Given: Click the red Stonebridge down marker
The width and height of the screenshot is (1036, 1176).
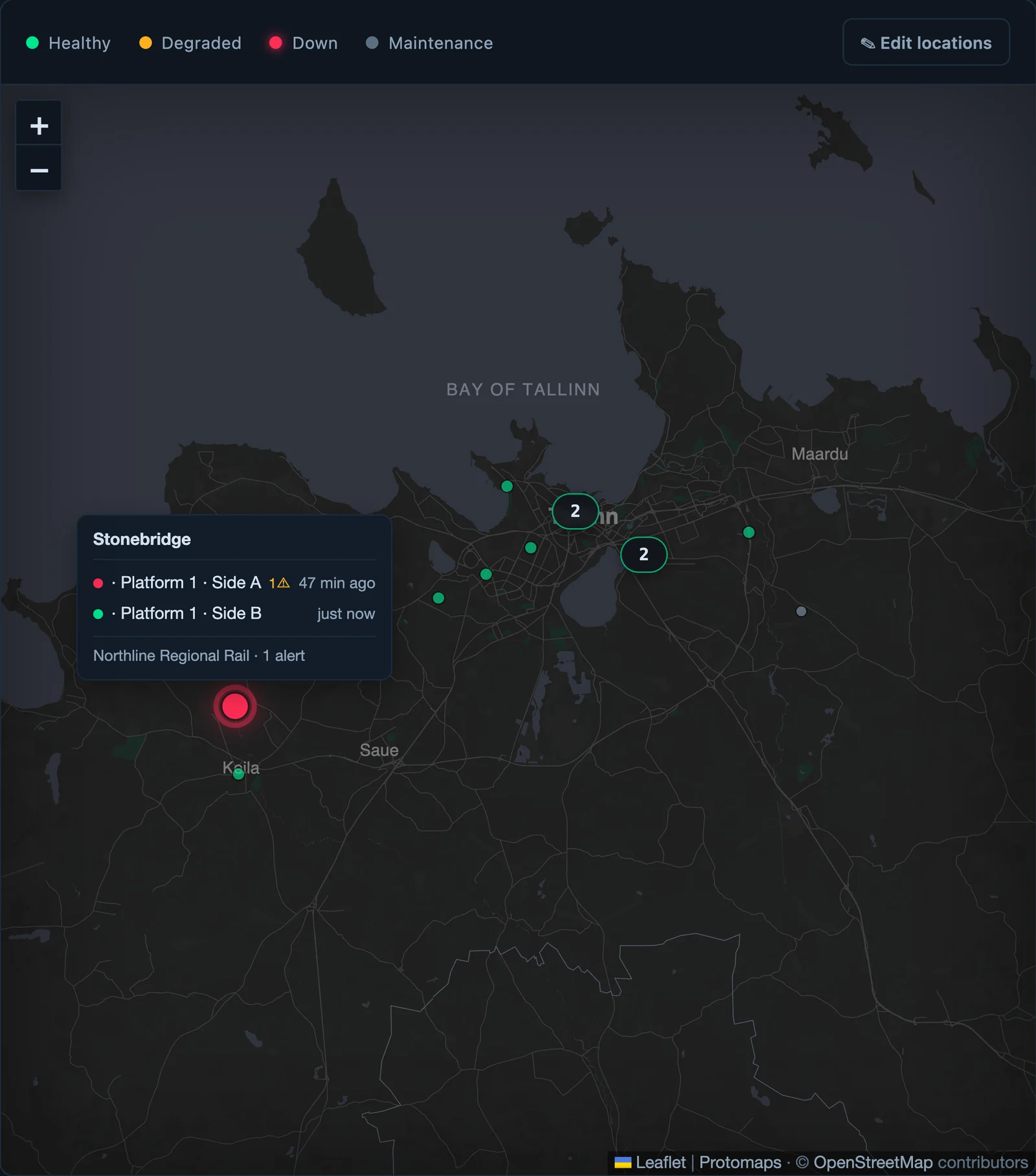Looking at the screenshot, I should coord(235,706).
